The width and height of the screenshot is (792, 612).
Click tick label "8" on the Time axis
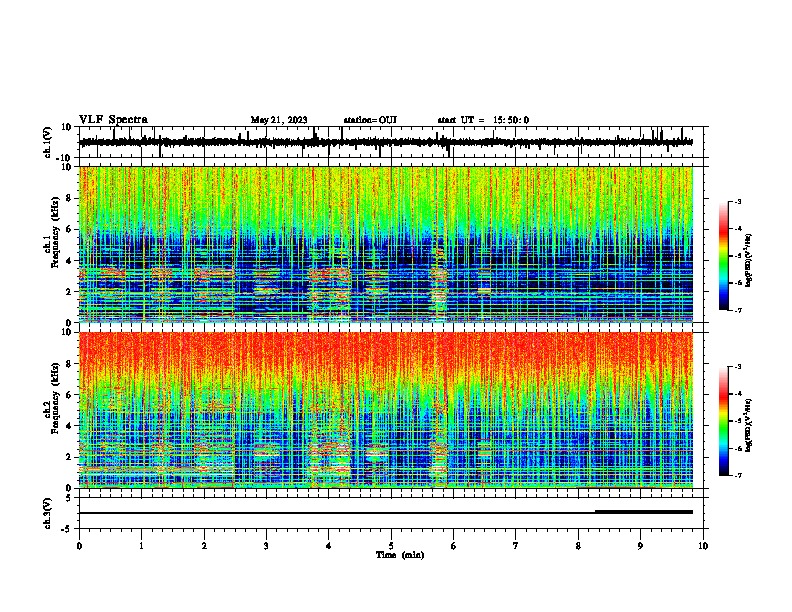pos(578,546)
